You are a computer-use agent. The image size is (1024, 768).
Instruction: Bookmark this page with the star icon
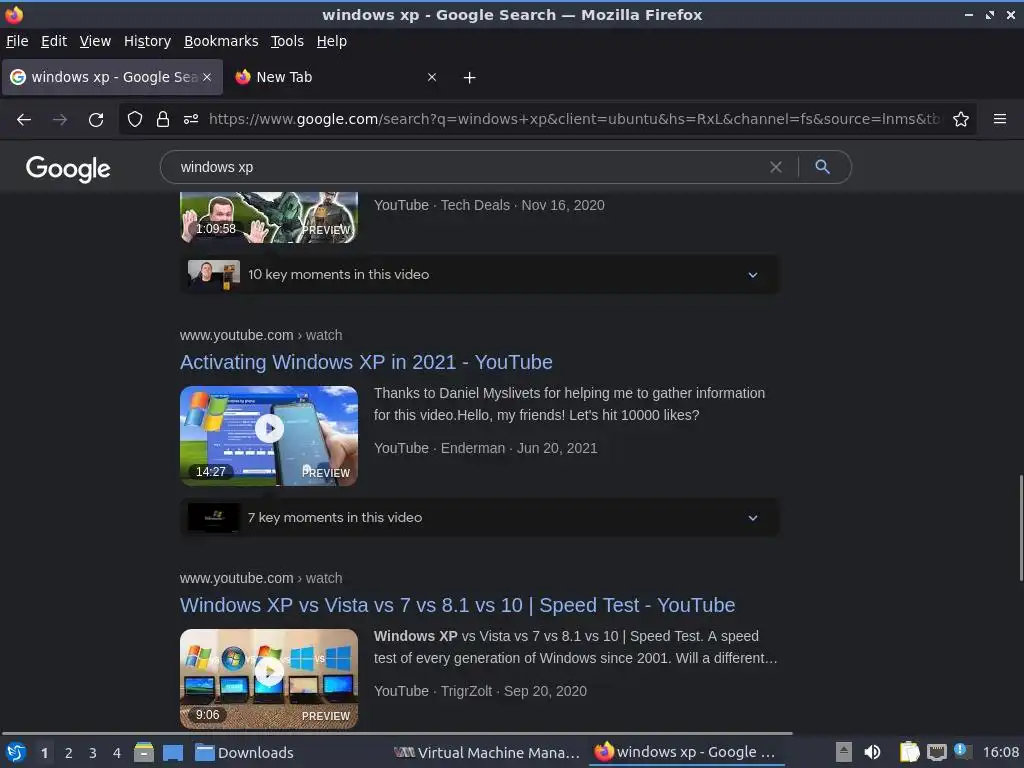[961, 120]
